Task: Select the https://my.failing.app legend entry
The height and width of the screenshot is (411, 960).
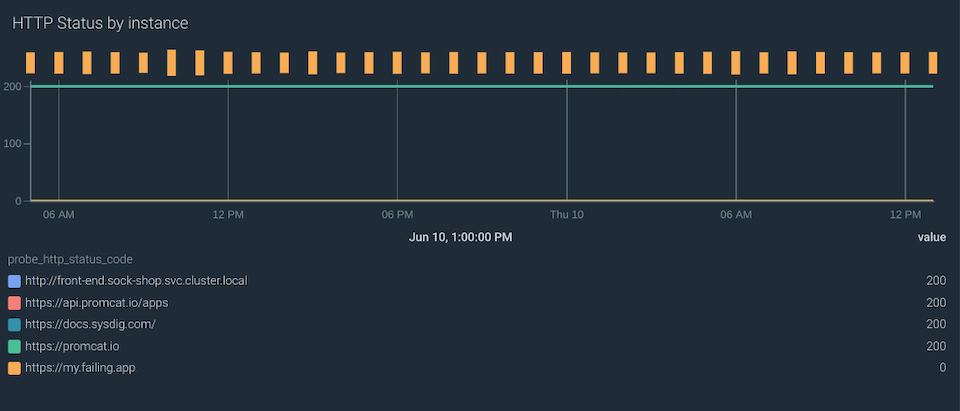Action: (80, 368)
